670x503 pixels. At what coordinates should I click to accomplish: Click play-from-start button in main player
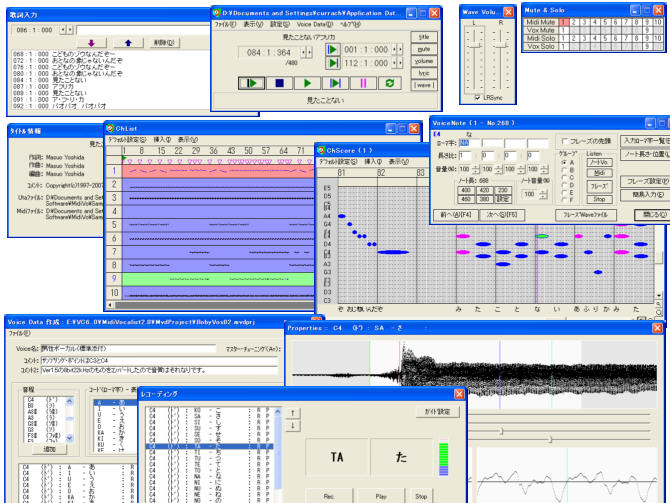251,83
